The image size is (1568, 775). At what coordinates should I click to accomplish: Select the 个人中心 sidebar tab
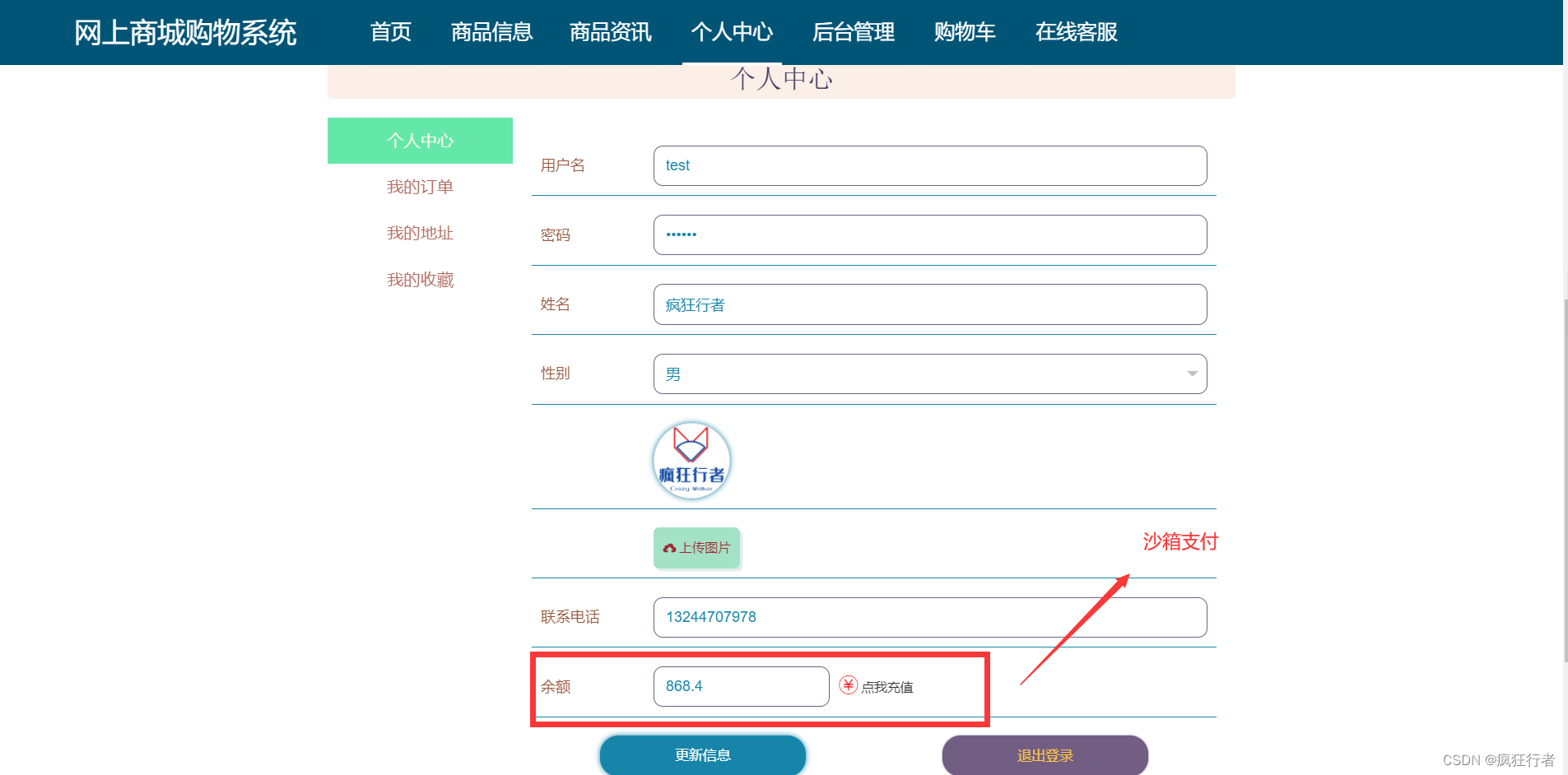click(420, 140)
